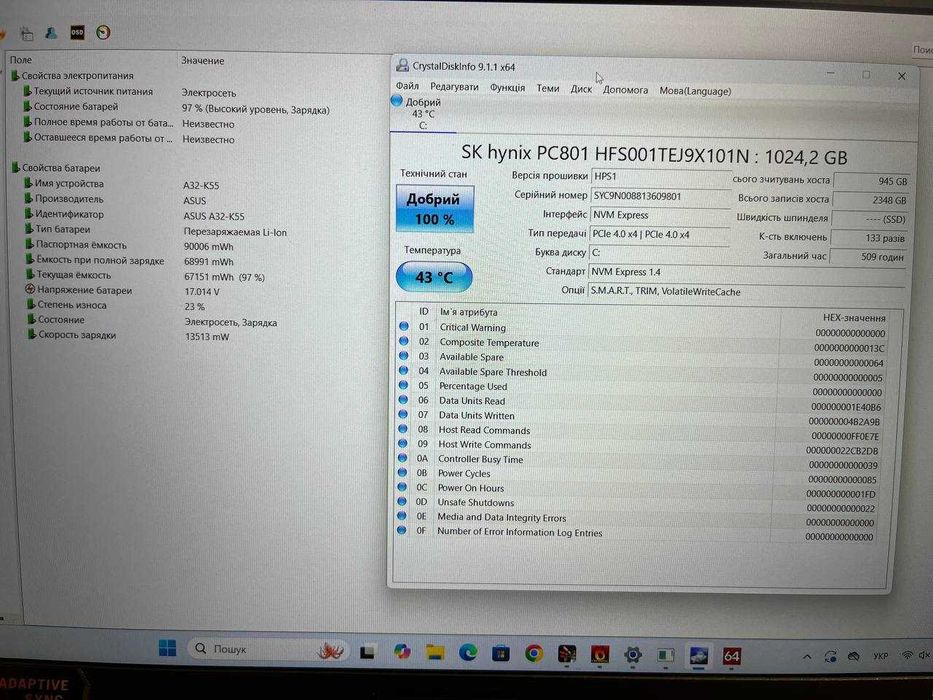Click status circle for Percentage Used row
The height and width of the screenshot is (700, 933).
403,385
